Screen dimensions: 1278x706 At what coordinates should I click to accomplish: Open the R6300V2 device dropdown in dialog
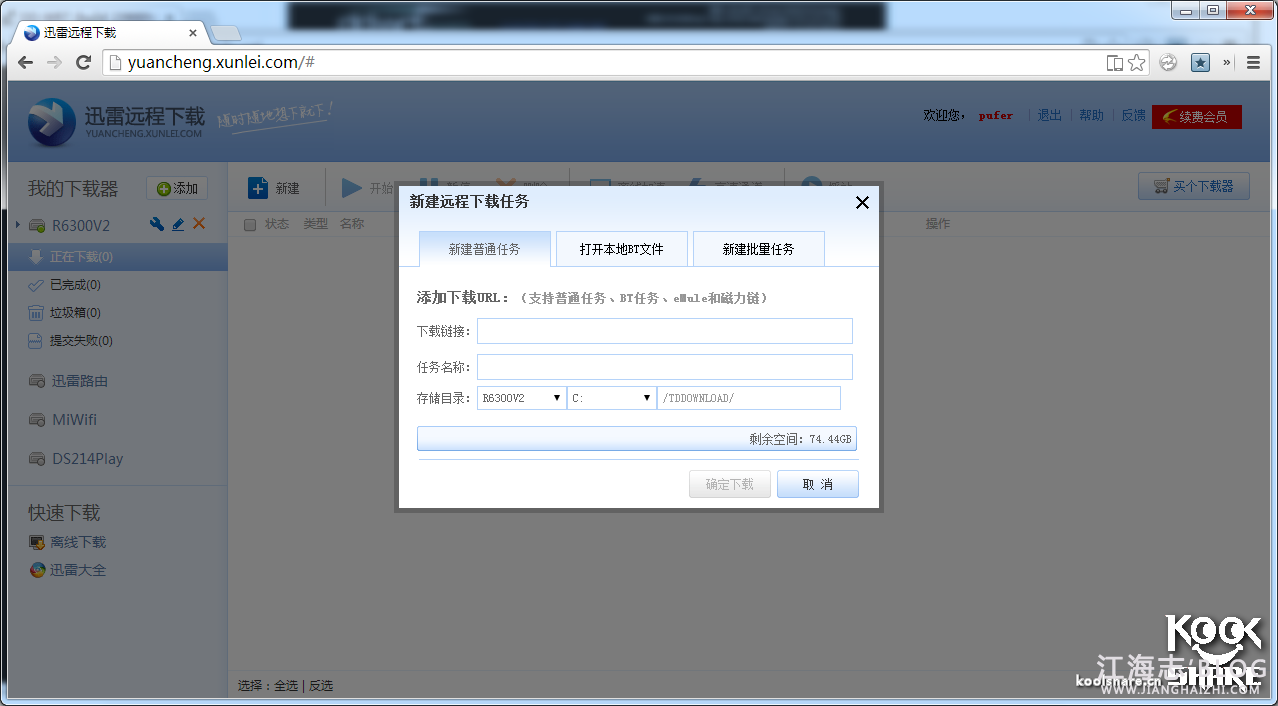(521, 398)
